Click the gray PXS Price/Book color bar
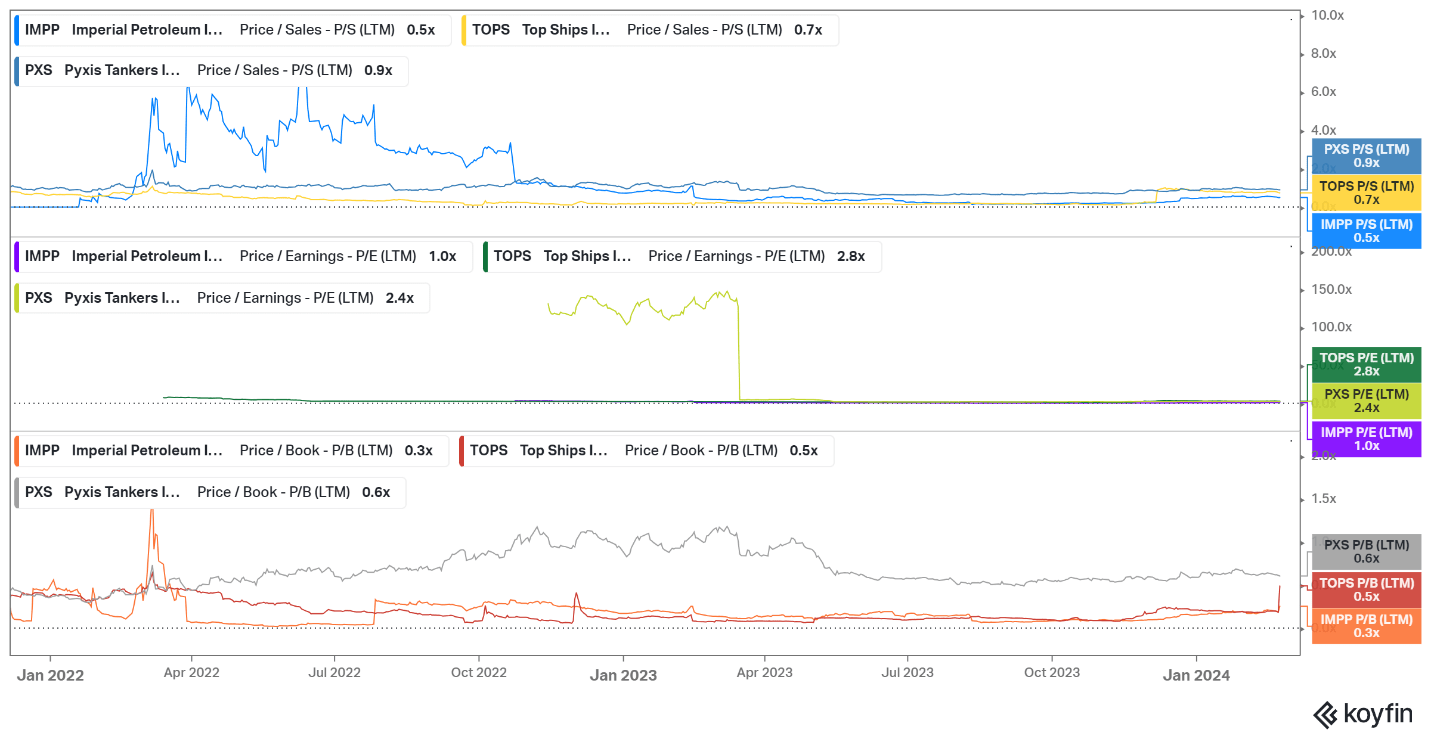Viewport: 1431px width, 739px height. (x=16, y=492)
